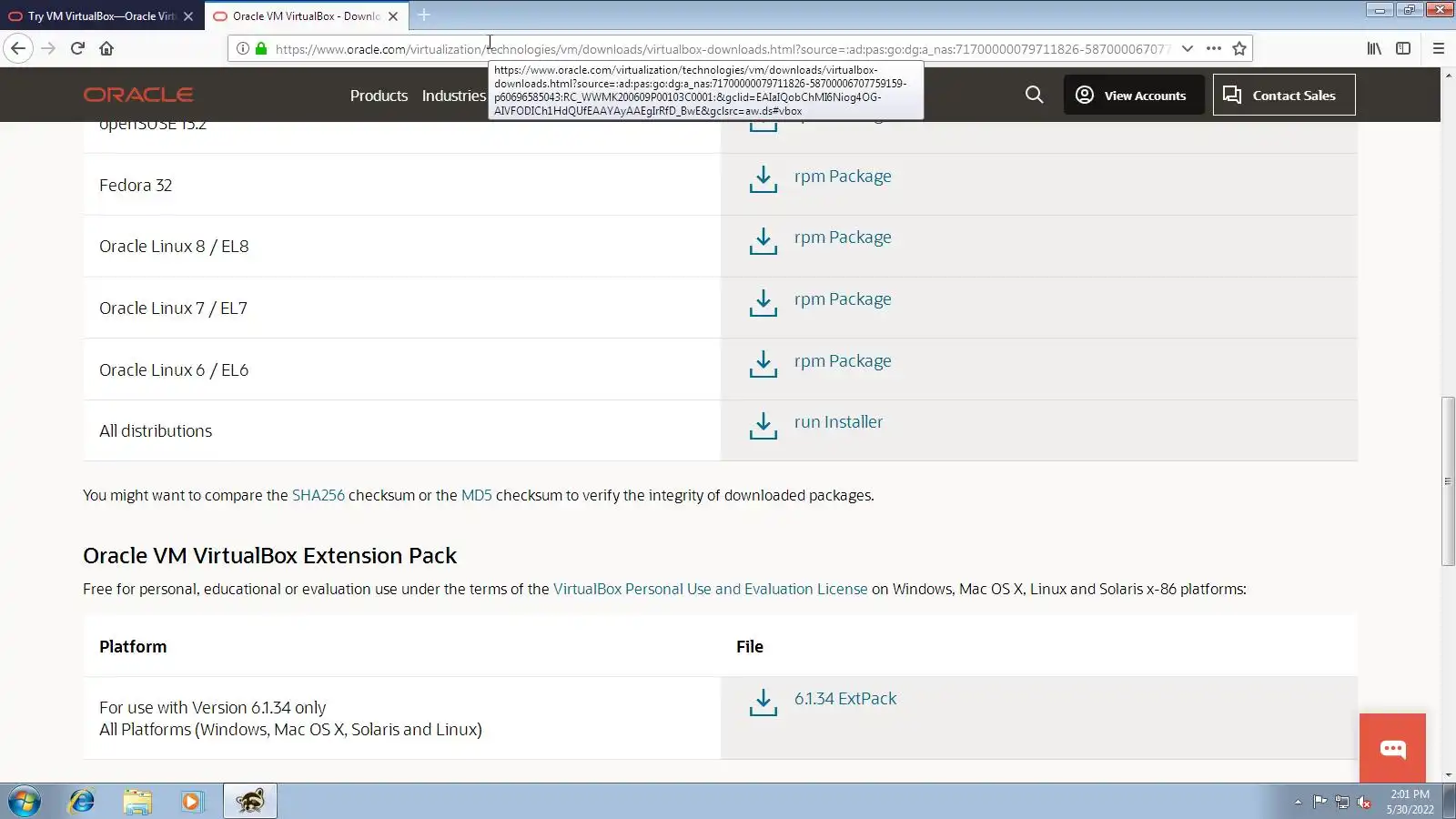Click the Oracle search magnifier icon
This screenshot has height=819, width=1456.
[x=1034, y=95]
